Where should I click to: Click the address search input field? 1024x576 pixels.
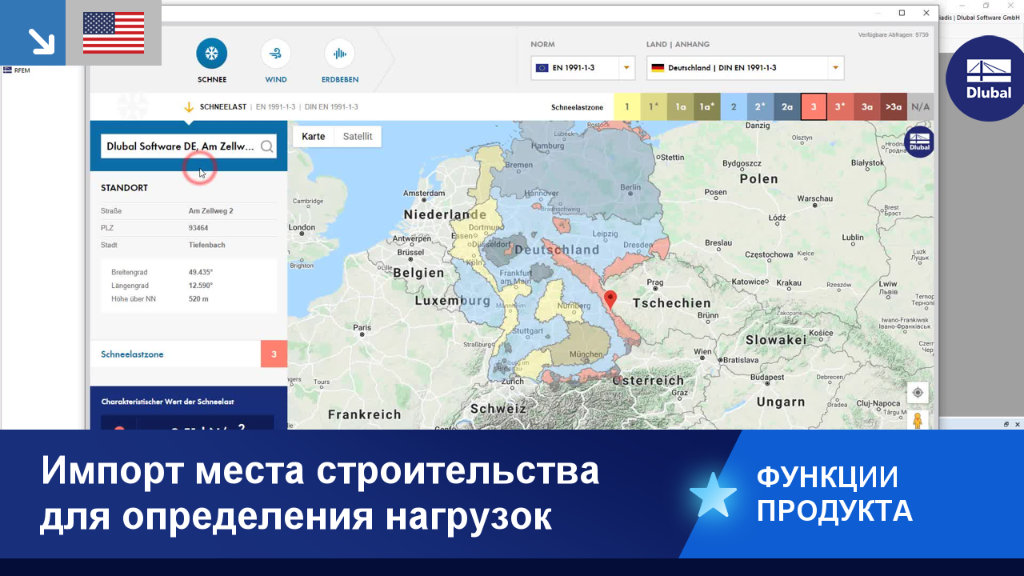[x=181, y=146]
